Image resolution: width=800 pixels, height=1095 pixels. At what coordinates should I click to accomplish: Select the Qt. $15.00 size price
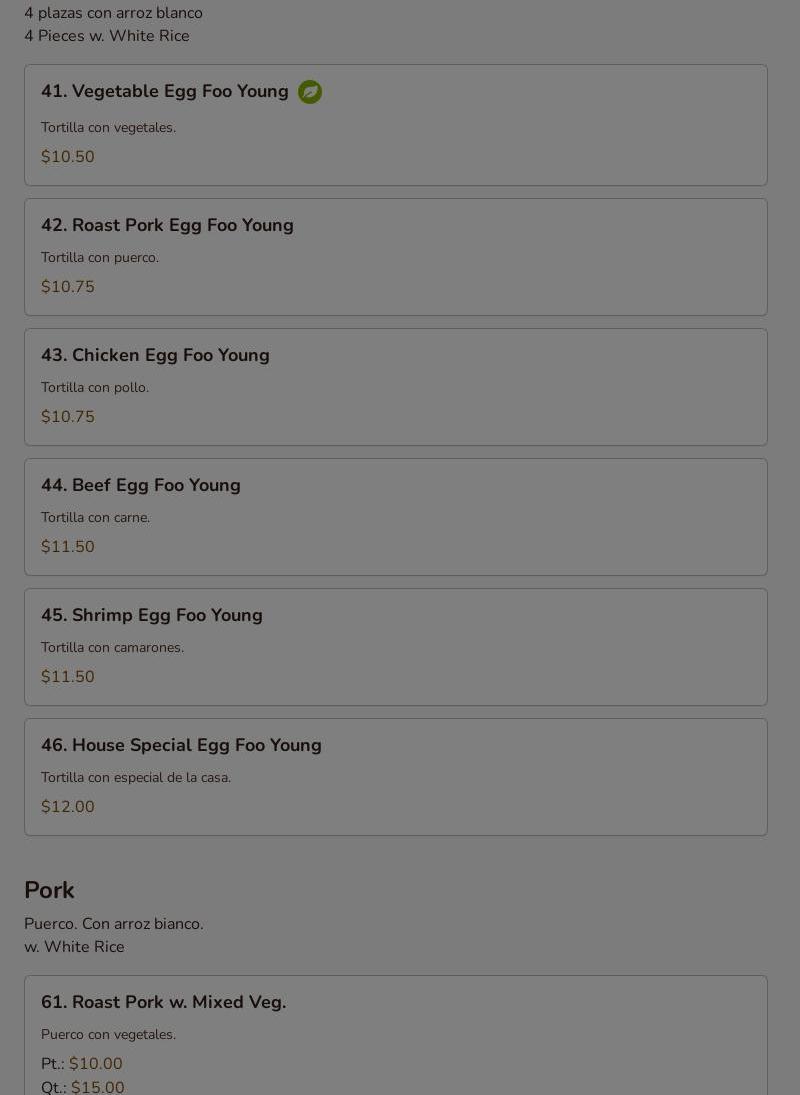click(97, 1087)
